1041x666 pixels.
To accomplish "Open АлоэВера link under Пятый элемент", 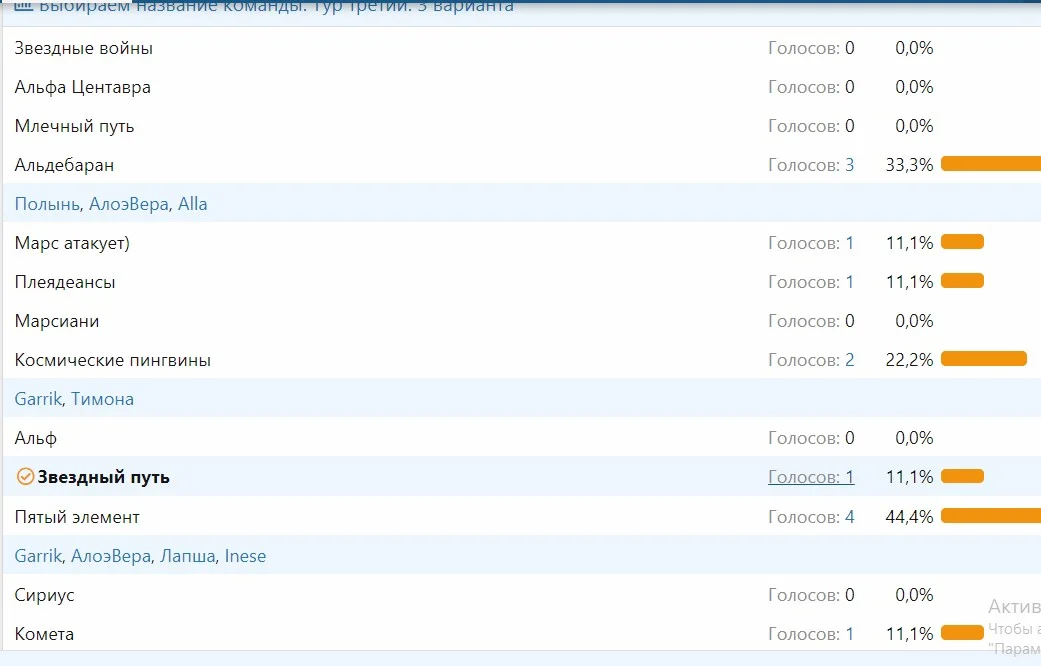I will [111, 556].
